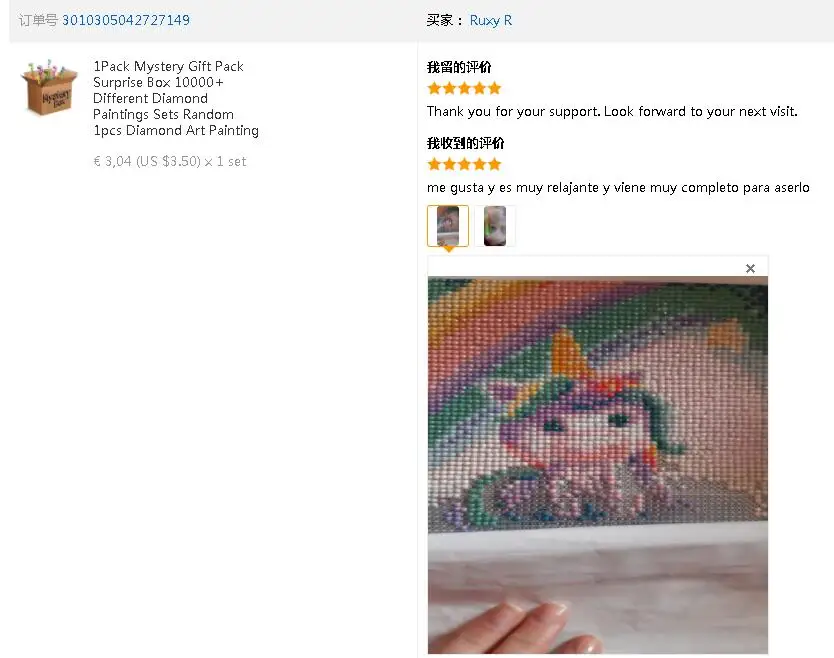
Task: Click fifth star under 我收到的评价
Action: click(494, 165)
